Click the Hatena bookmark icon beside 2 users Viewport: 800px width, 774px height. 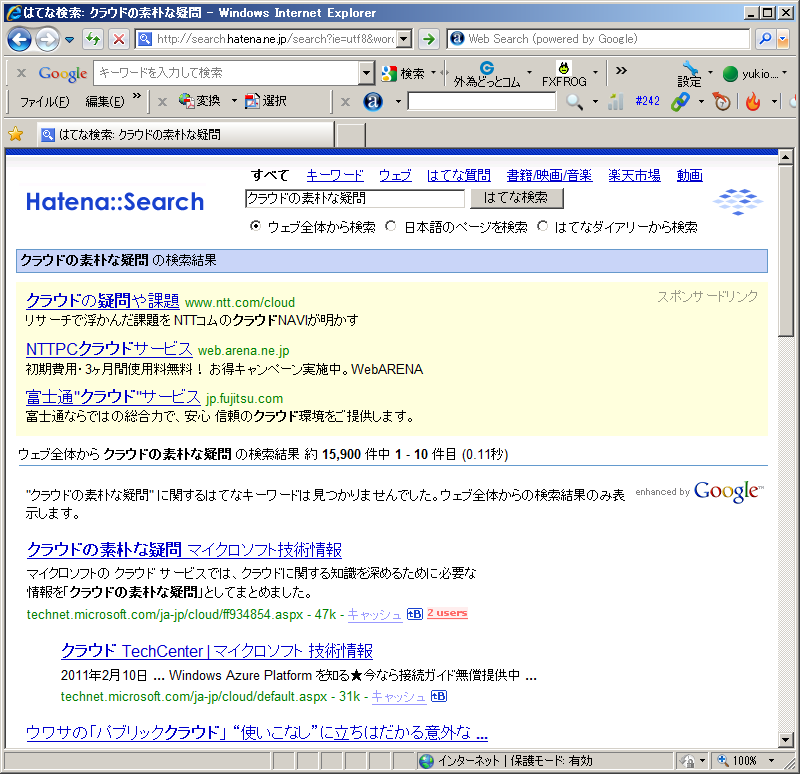pyautogui.click(x=415, y=613)
